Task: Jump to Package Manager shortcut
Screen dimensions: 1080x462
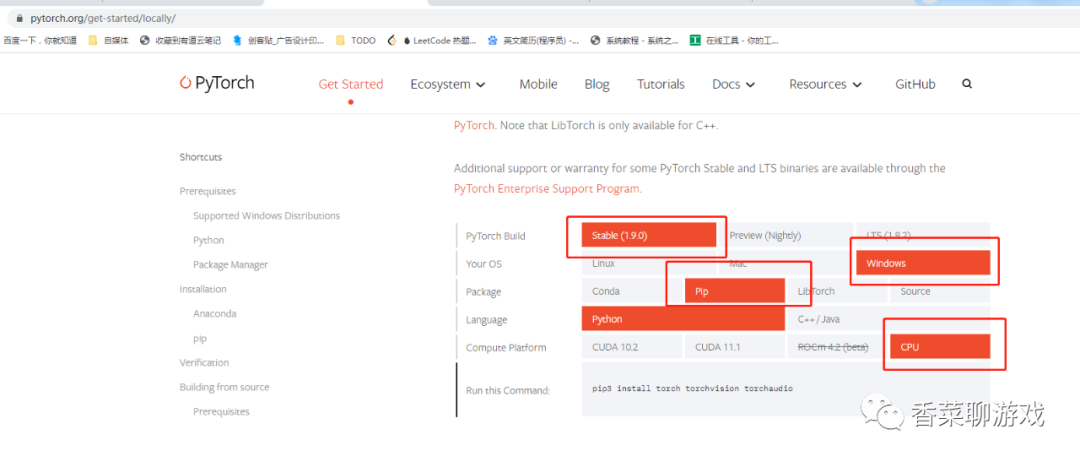Action: (x=230, y=264)
